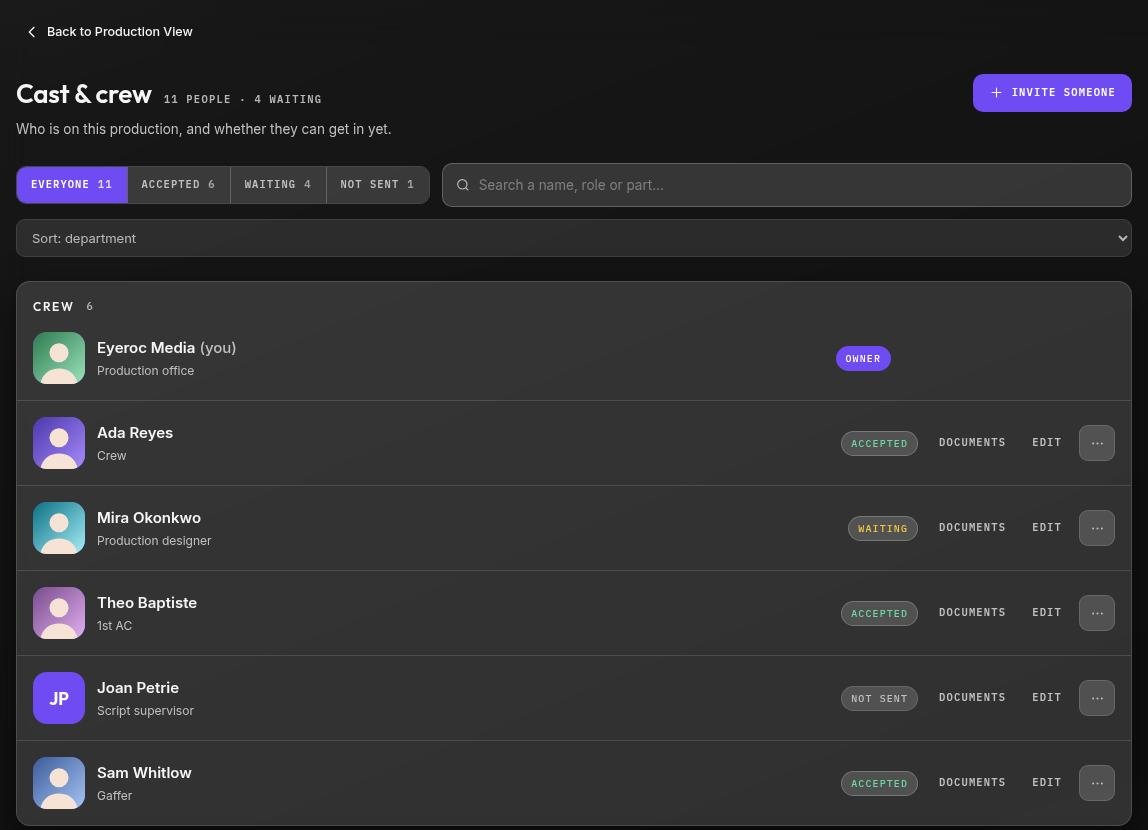This screenshot has height=830, width=1148.
Task: Switch to the Accepted 6 tab
Action: pos(179,184)
